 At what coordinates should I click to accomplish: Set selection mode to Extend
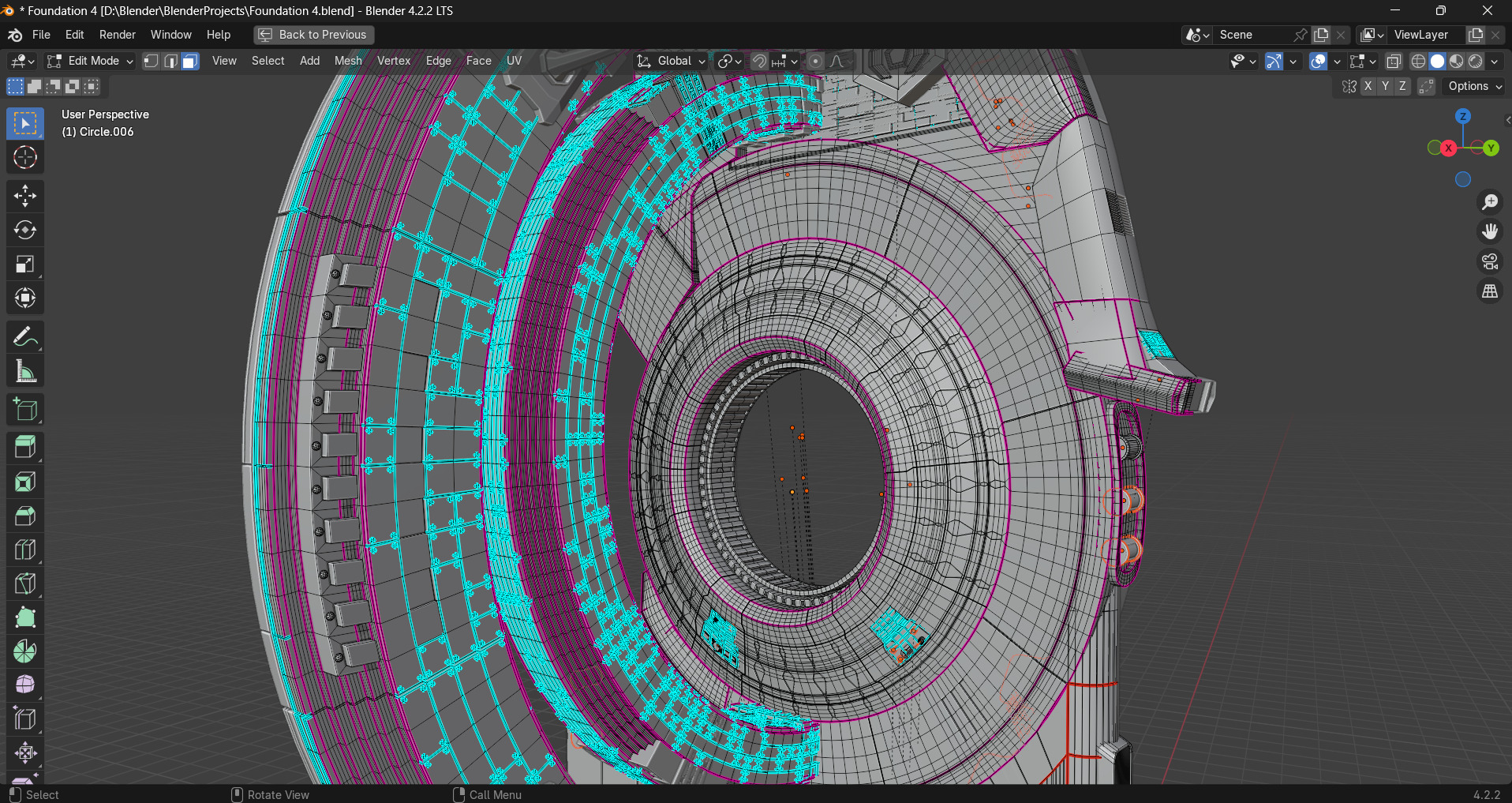point(35,86)
